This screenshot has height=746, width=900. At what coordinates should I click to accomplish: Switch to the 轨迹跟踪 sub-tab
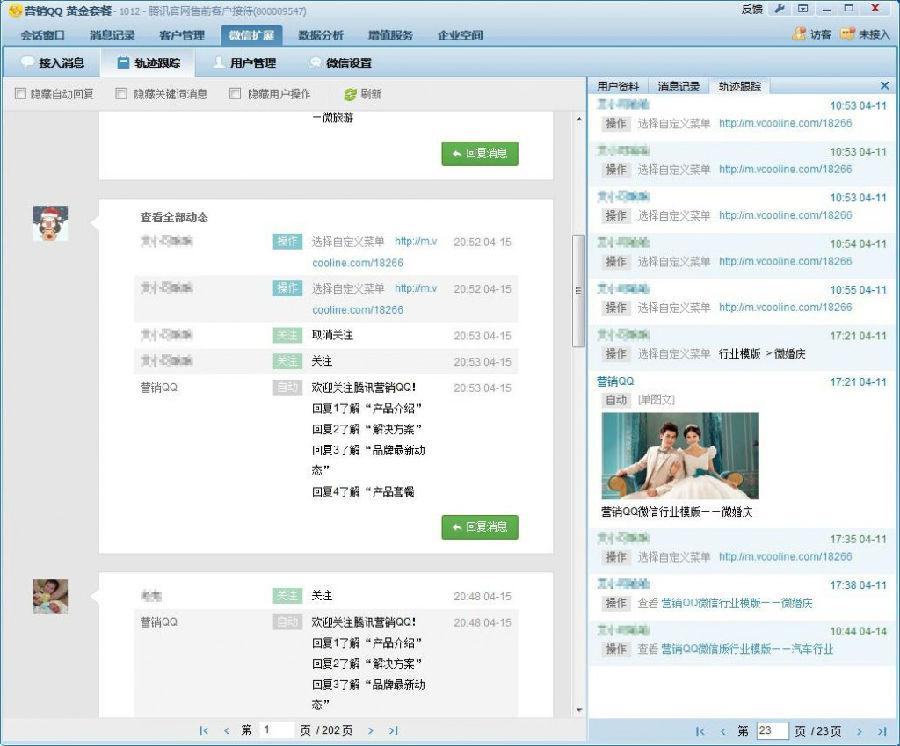pyautogui.click(x=148, y=63)
